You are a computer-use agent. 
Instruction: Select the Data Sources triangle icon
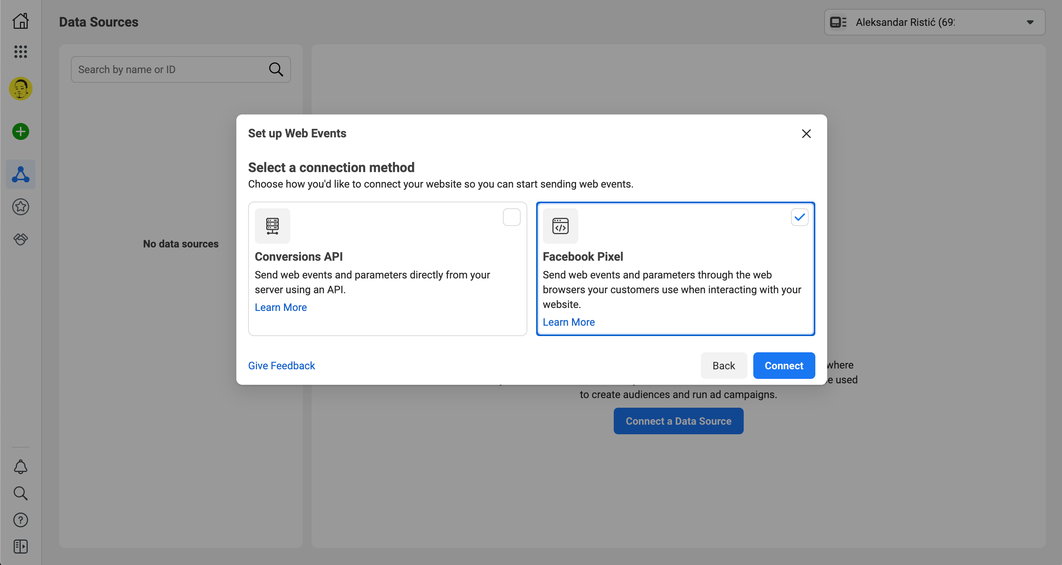pos(20,175)
